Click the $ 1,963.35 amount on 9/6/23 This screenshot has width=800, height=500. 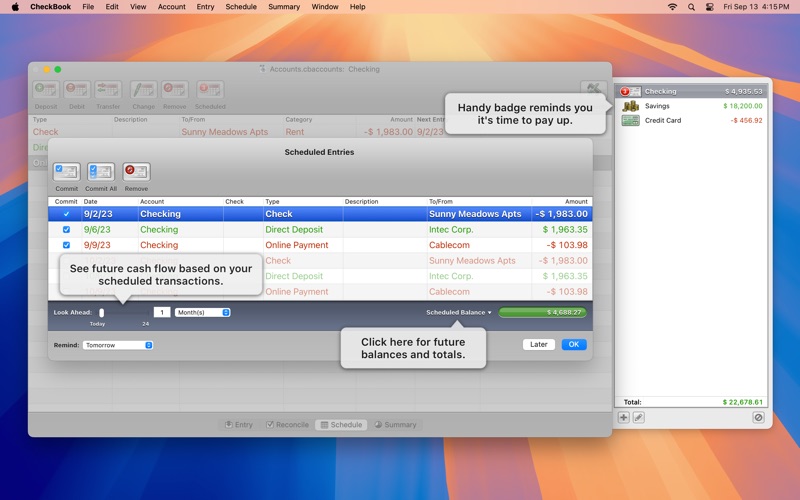coord(565,230)
